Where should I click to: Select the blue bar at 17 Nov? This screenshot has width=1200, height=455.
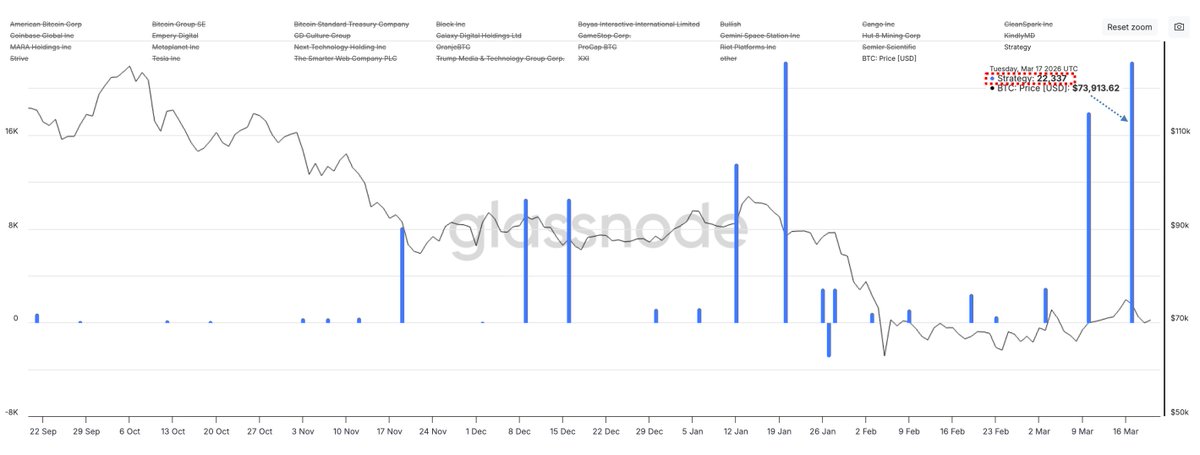(402, 275)
